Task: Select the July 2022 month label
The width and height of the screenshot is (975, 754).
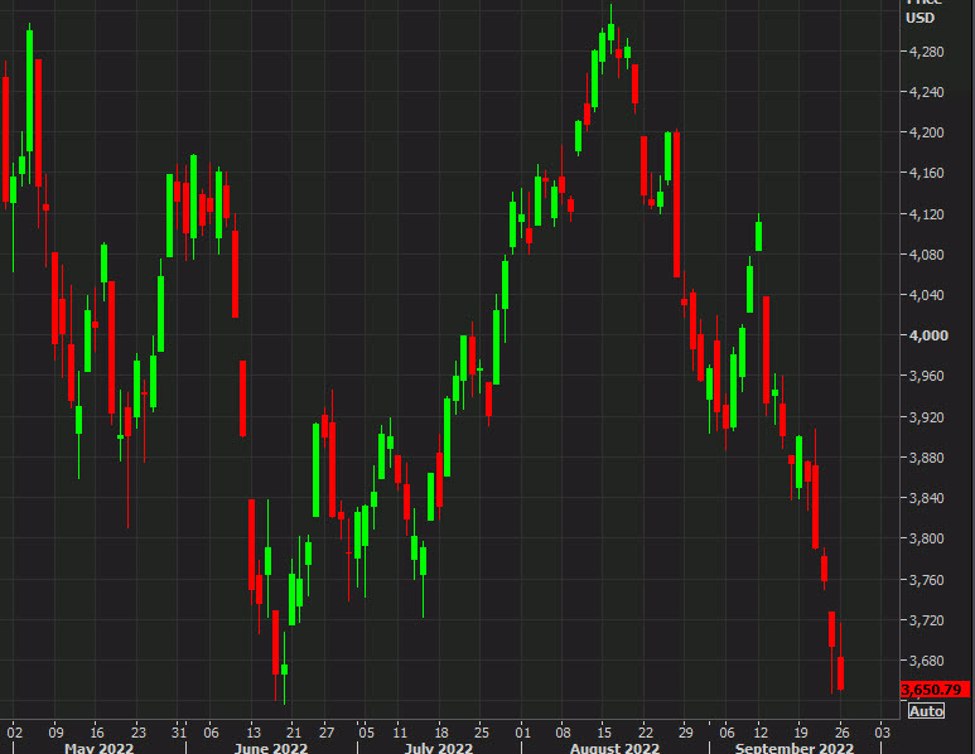Action: click(440, 747)
